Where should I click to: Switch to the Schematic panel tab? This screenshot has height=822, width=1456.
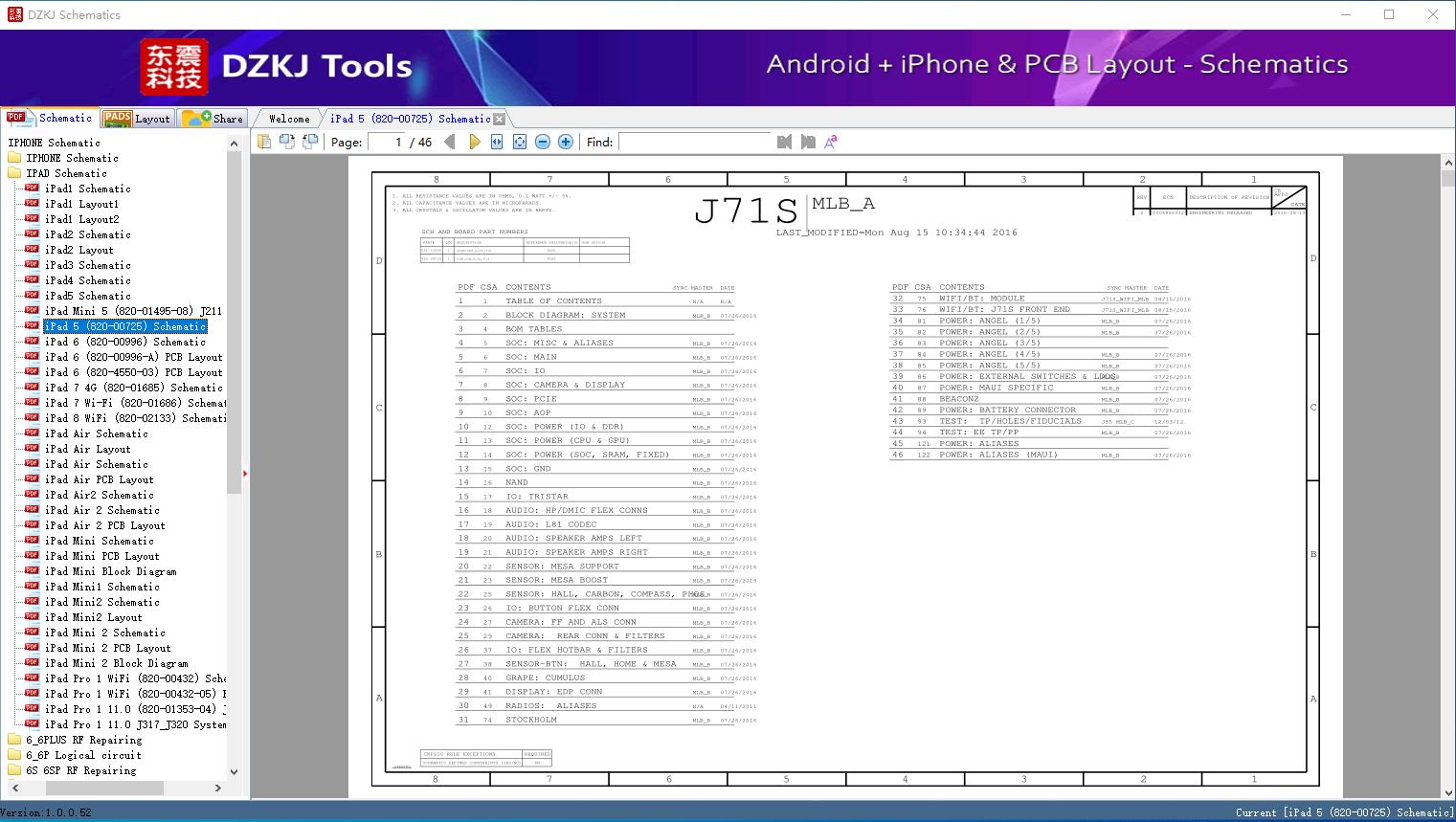[50, 118]
